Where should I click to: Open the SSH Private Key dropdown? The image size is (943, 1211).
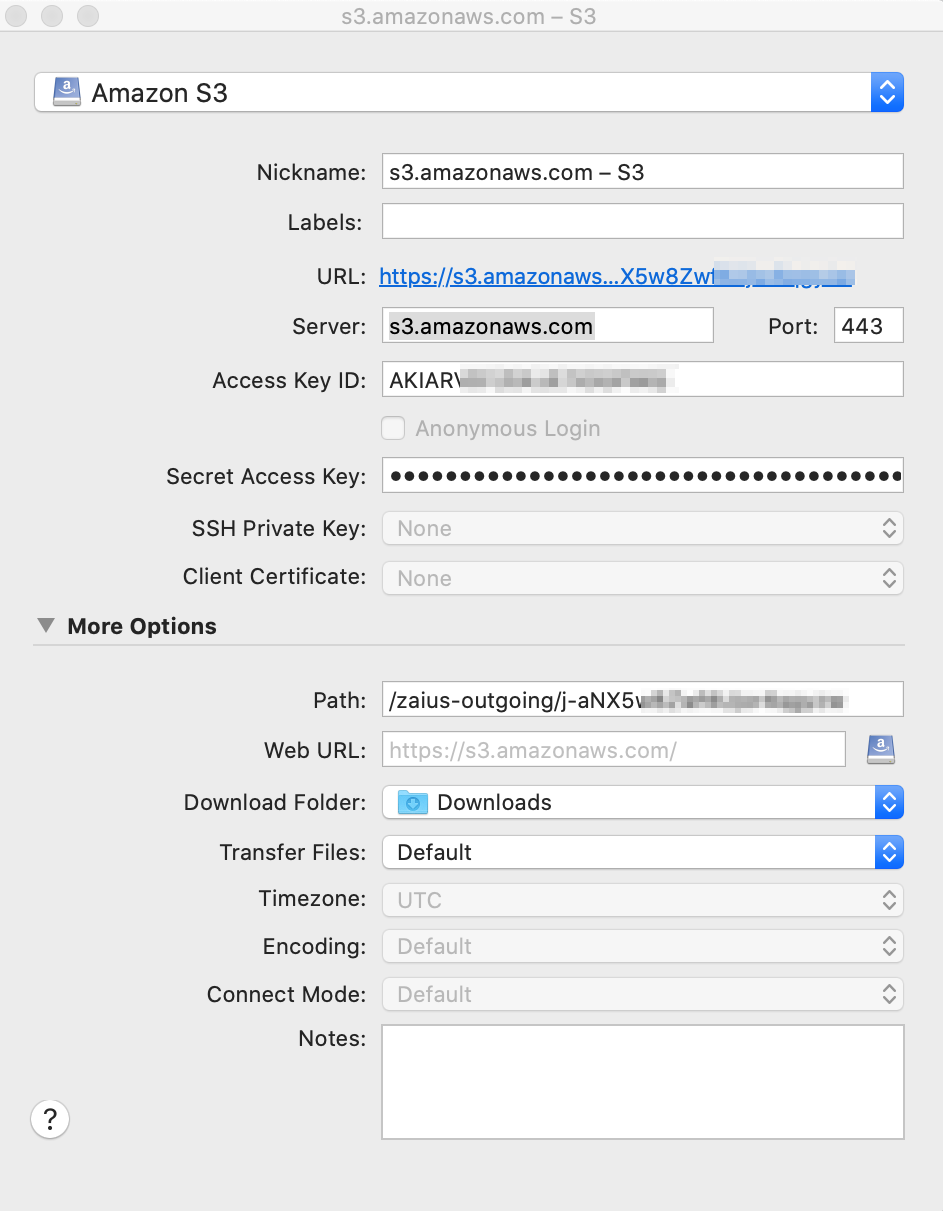642,528
